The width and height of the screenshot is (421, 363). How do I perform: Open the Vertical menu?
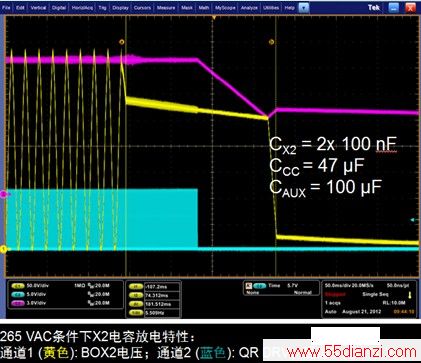(38, 8)
